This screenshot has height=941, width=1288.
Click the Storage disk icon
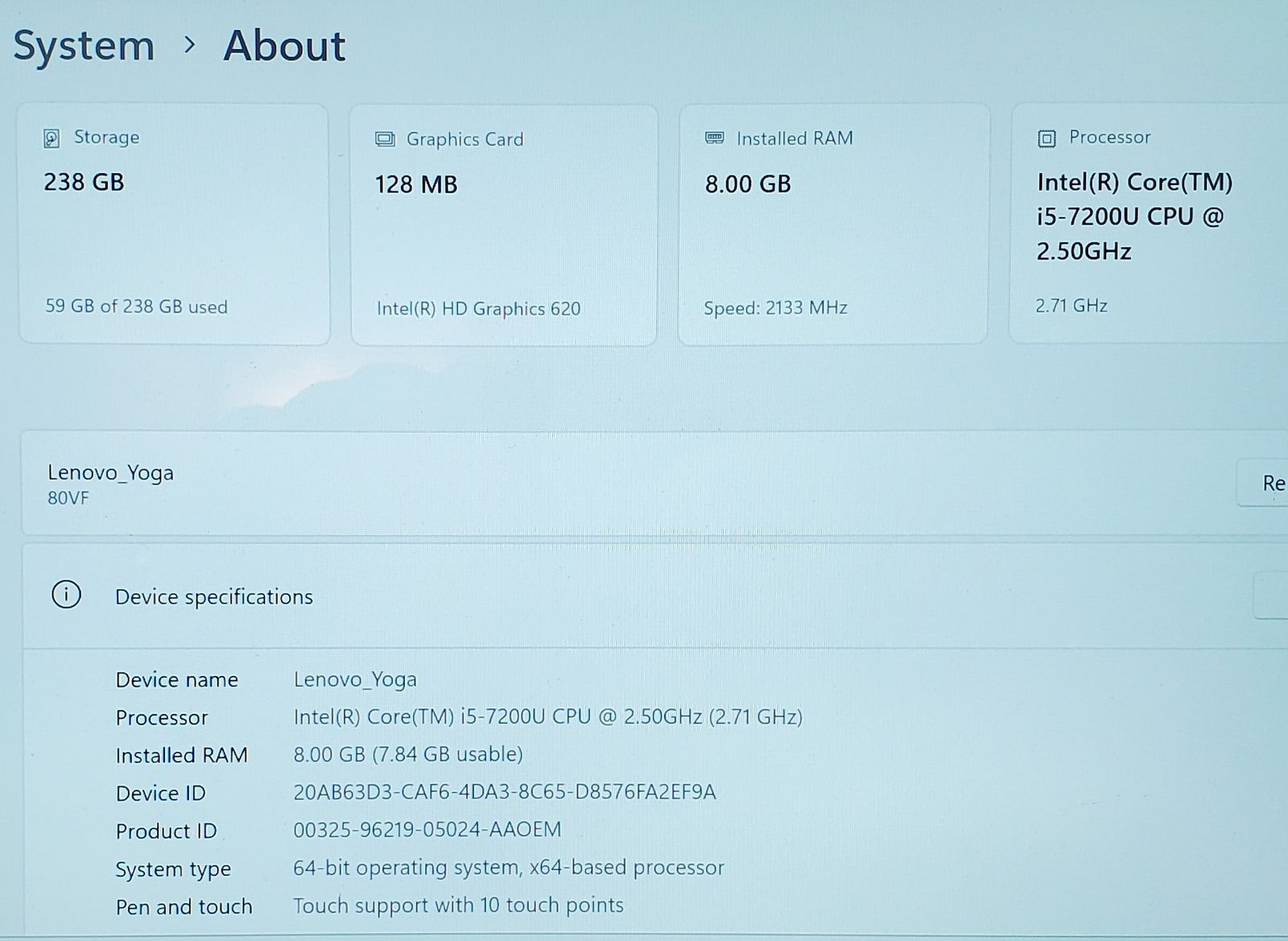[x=52, y=138]
